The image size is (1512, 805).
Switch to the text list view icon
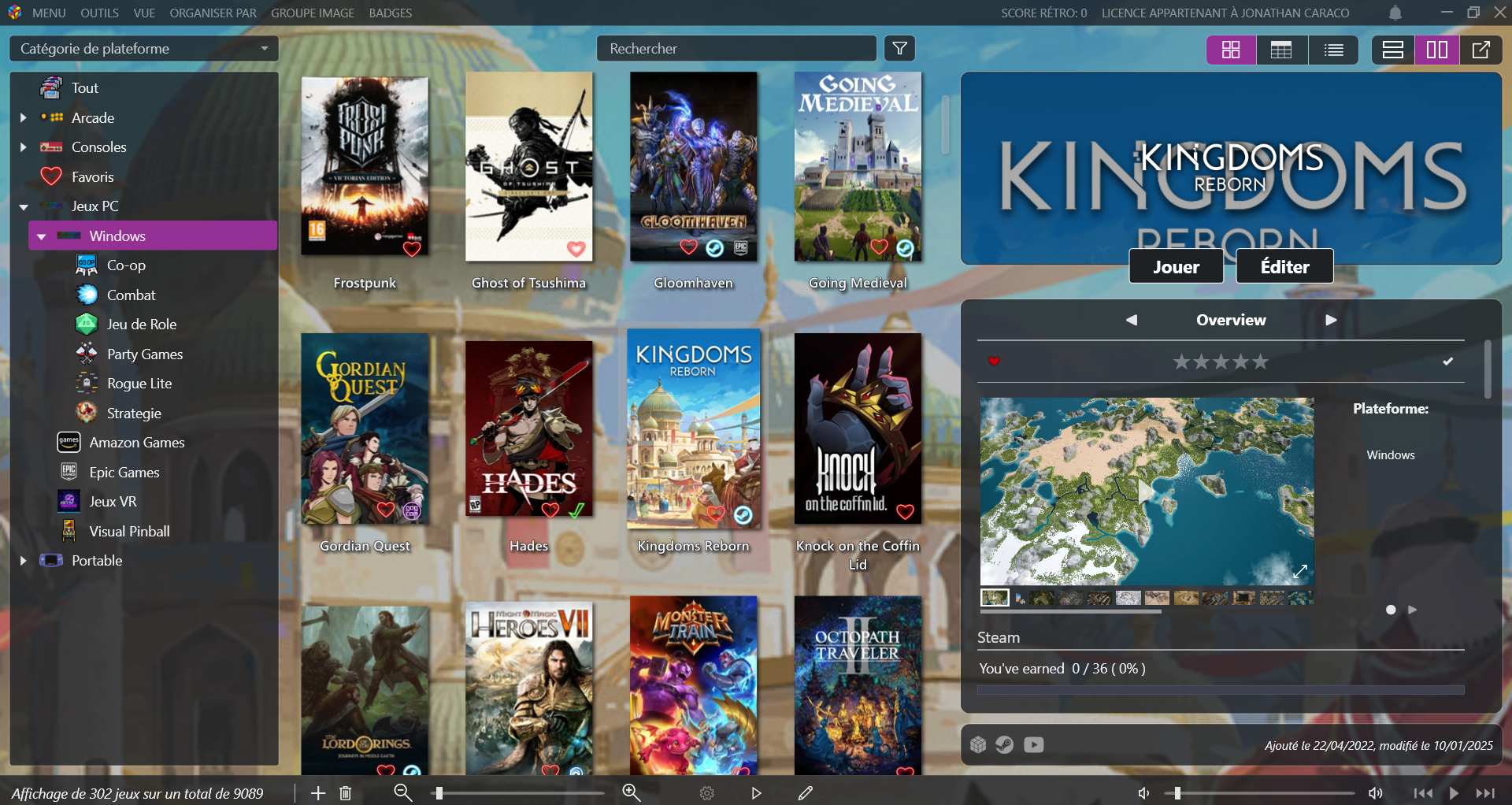(x=1334, y=50)
